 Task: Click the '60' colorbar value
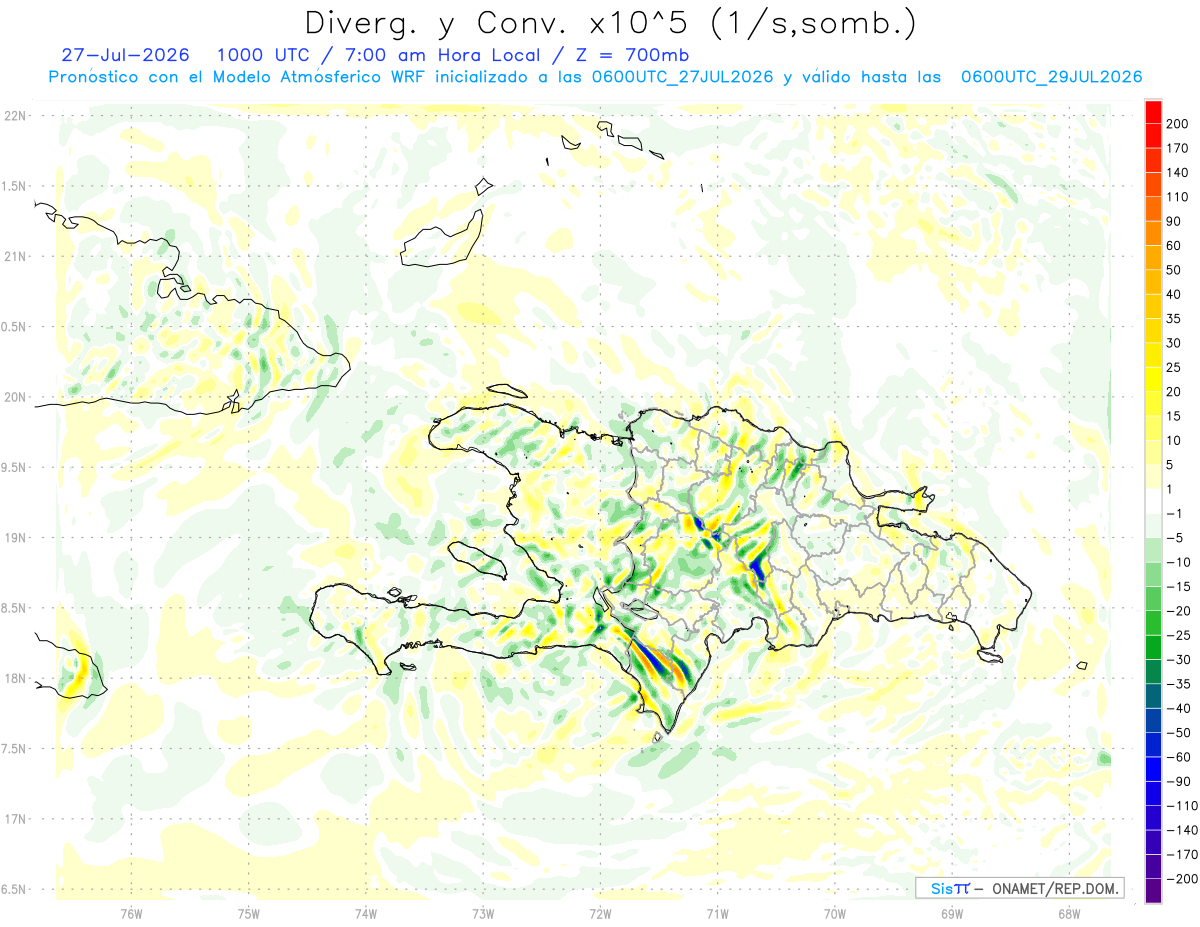[x=1175, y=246]
